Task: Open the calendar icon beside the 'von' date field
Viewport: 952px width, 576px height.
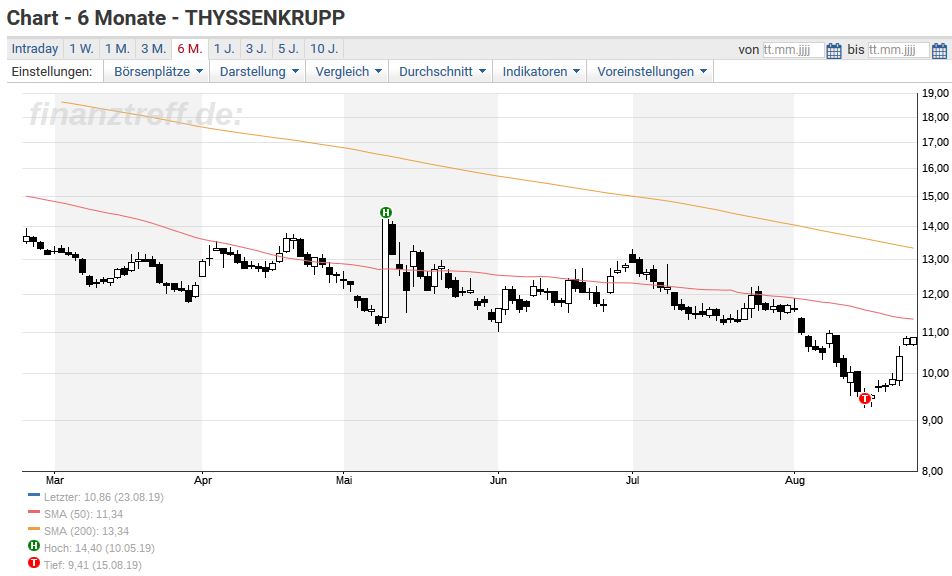Action: [834, 50]
